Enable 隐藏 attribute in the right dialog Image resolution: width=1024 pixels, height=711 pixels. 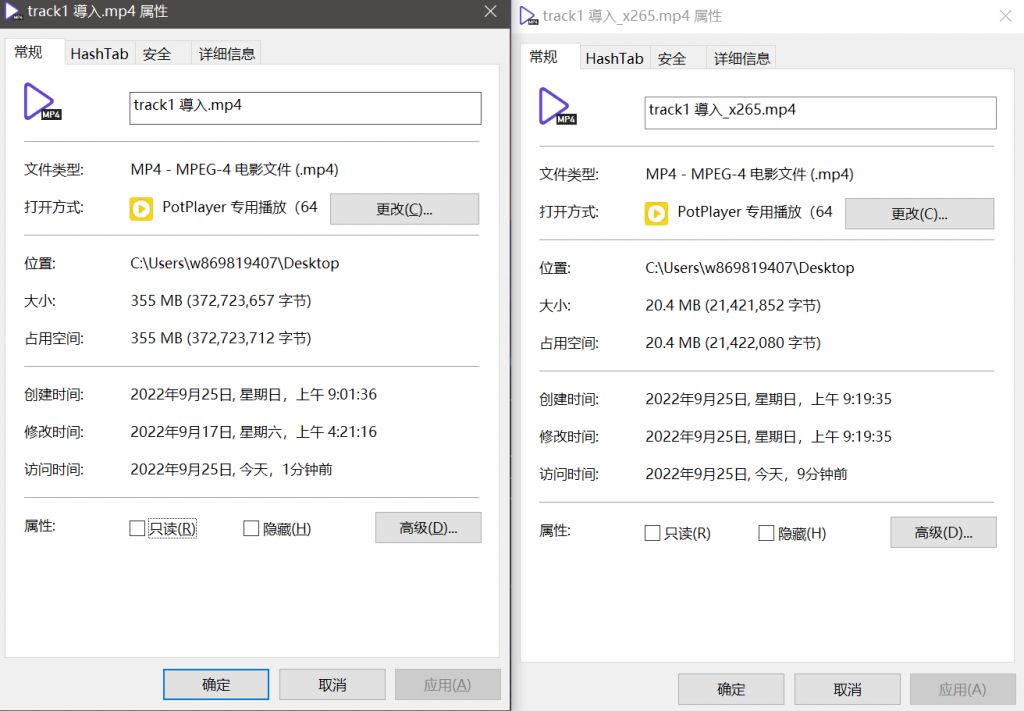click(766, 533)
